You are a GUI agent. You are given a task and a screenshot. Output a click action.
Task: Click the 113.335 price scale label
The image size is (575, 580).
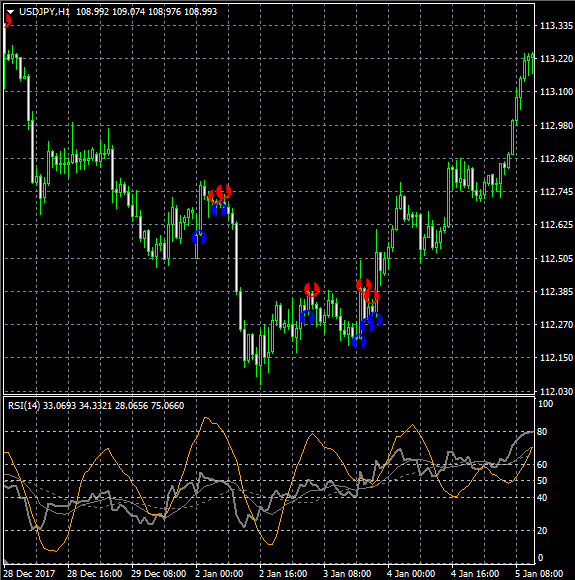click(556, 26)
